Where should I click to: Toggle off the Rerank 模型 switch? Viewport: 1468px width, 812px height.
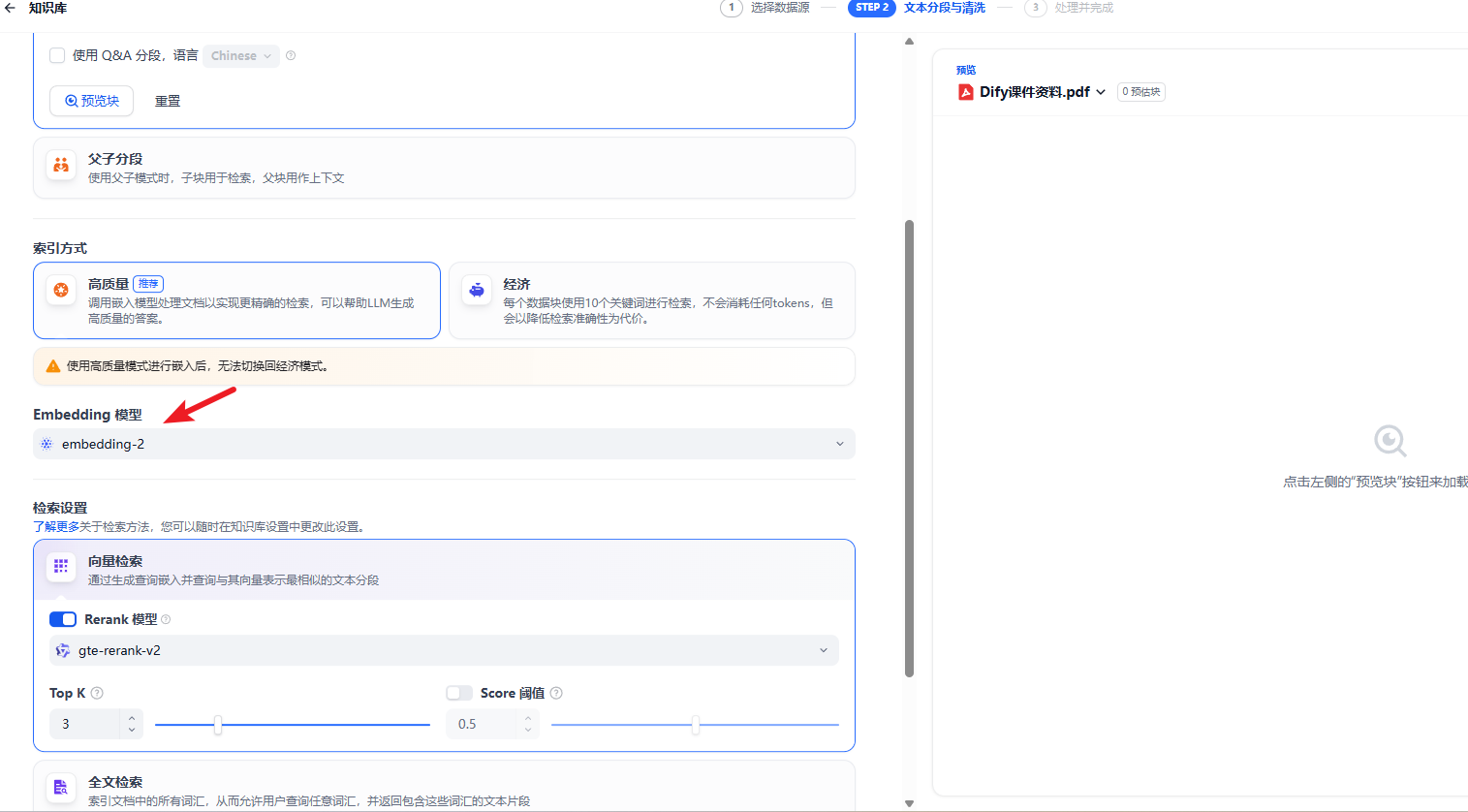[x=63, y=620]
